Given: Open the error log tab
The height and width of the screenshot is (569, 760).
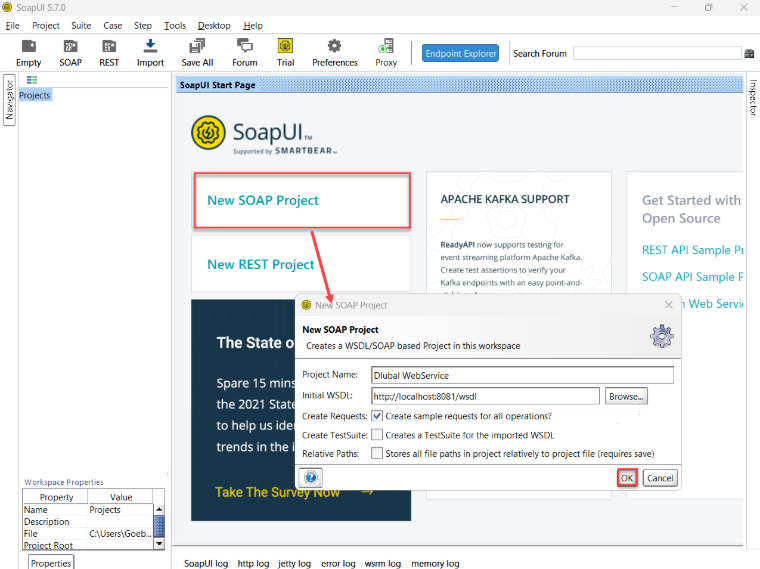Looking at the screenshot, I should click(338, 563).
